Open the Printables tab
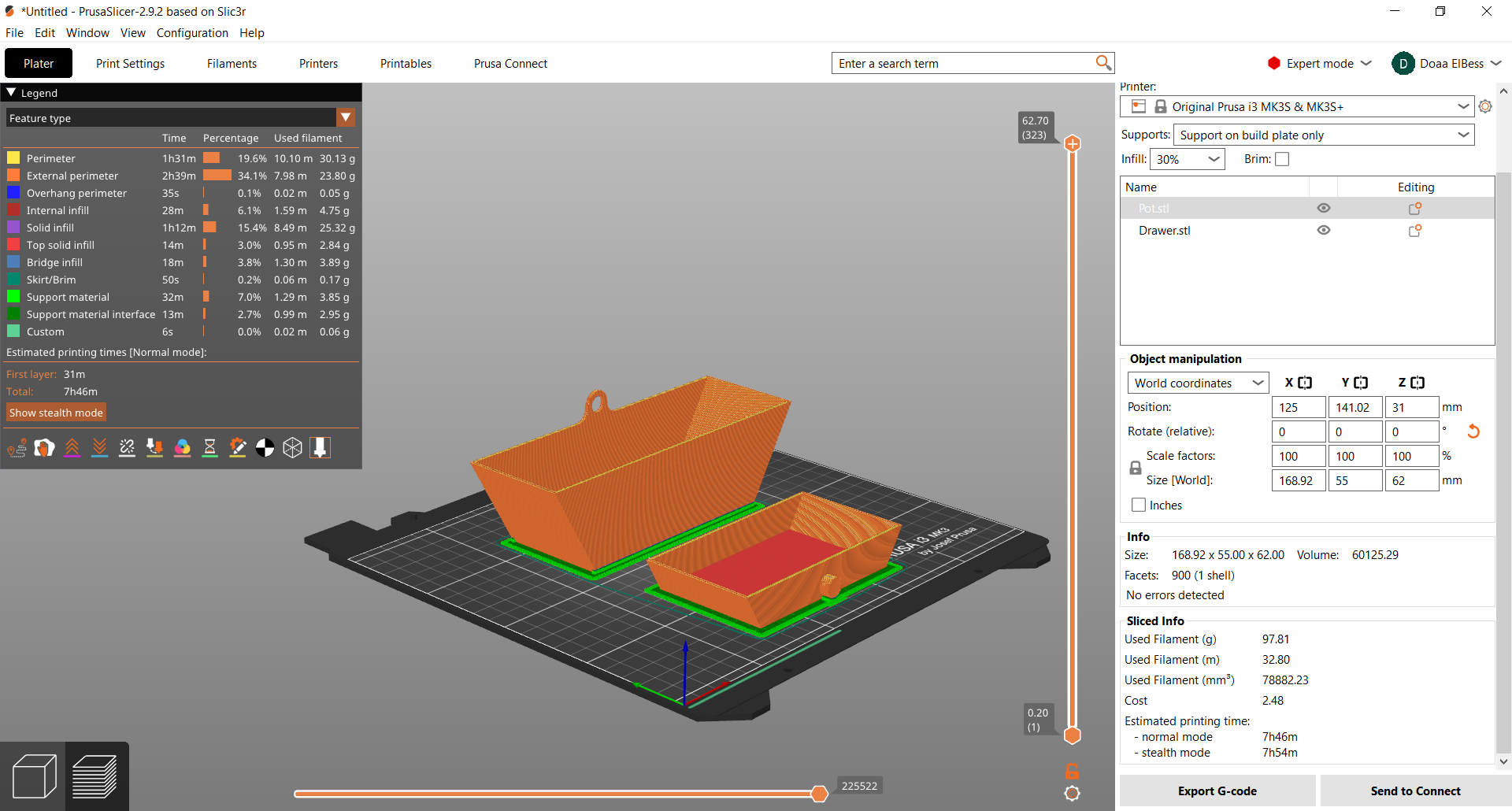 pyautogui.click(x=406, y=63)
